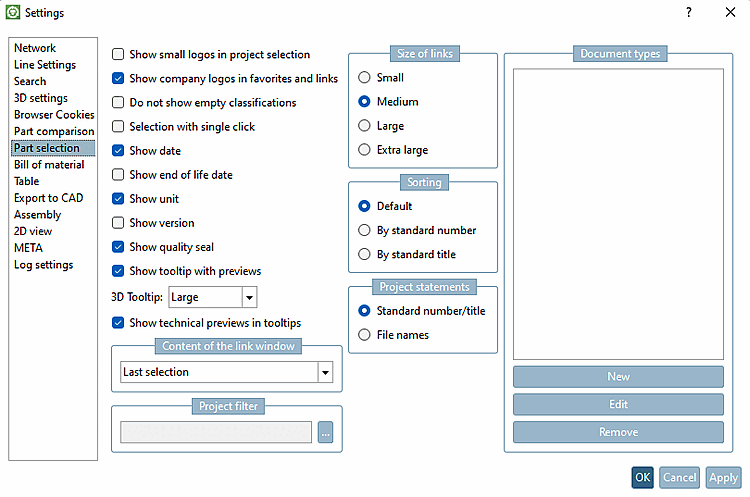Image resolution: width=750 pixels, height=497 pixels.
Task: Expand the Last selection combo box
Action: pyautogui.click(x=325, y=372)
